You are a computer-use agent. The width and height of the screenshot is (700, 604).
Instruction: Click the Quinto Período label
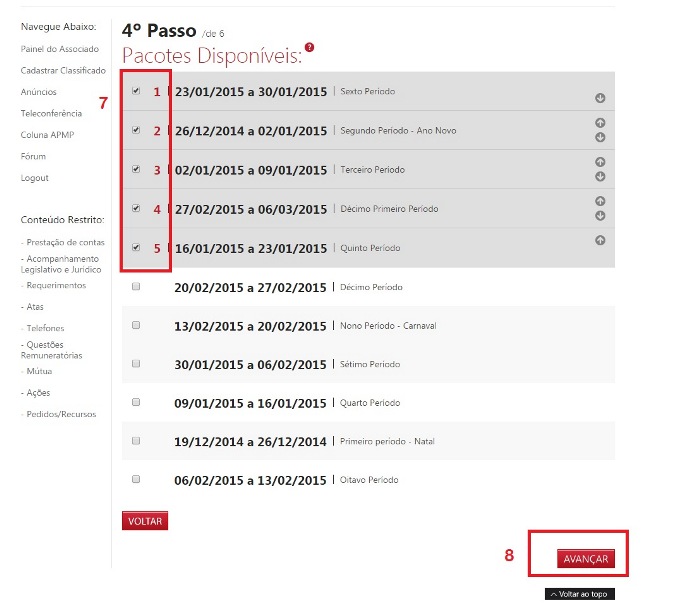(x=370, y=248)
